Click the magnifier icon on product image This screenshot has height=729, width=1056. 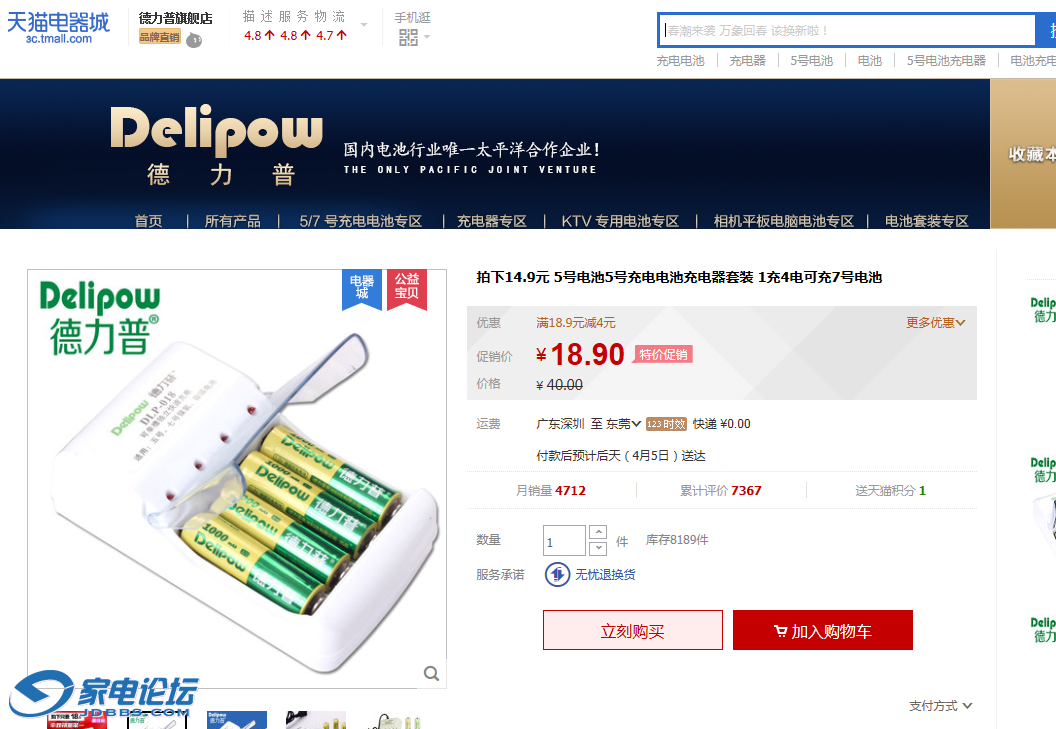(432, 673)
